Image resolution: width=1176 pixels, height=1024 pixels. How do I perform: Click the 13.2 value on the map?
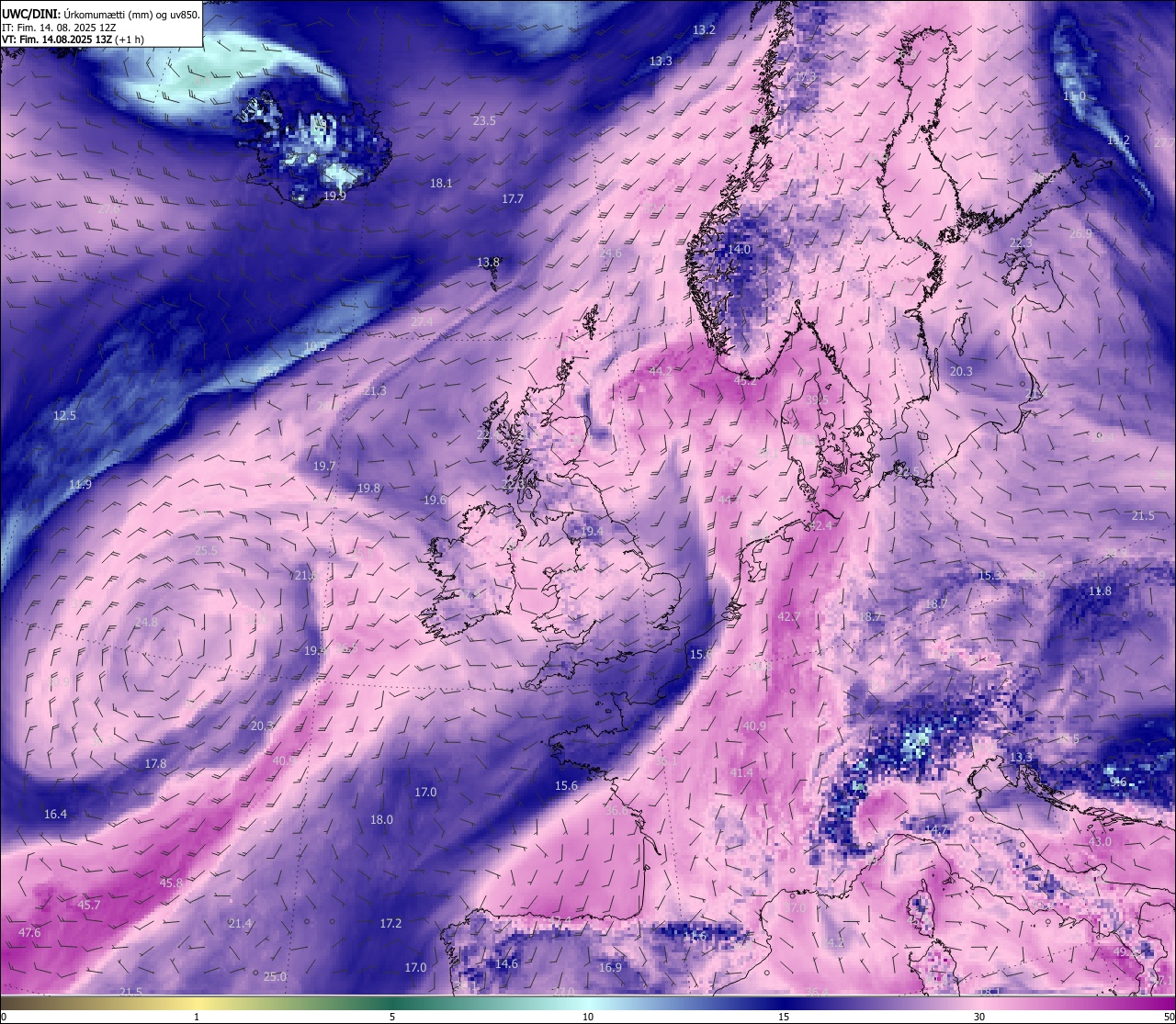[704, 30]
